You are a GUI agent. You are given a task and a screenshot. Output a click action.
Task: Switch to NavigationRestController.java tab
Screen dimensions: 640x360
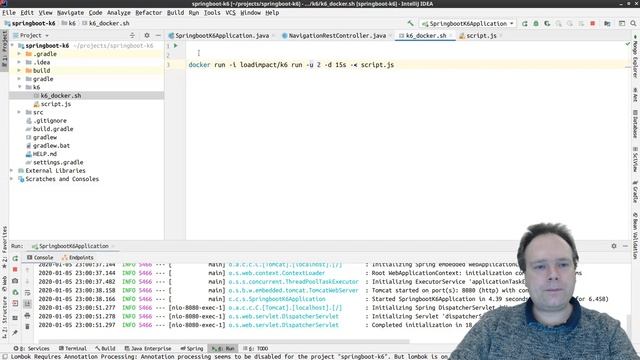337,36
